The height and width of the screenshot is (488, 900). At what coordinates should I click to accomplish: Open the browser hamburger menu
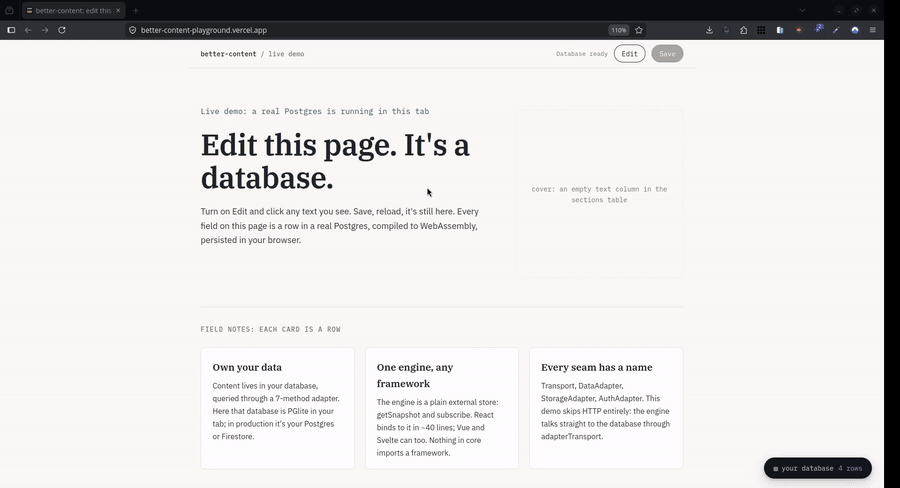872,30
